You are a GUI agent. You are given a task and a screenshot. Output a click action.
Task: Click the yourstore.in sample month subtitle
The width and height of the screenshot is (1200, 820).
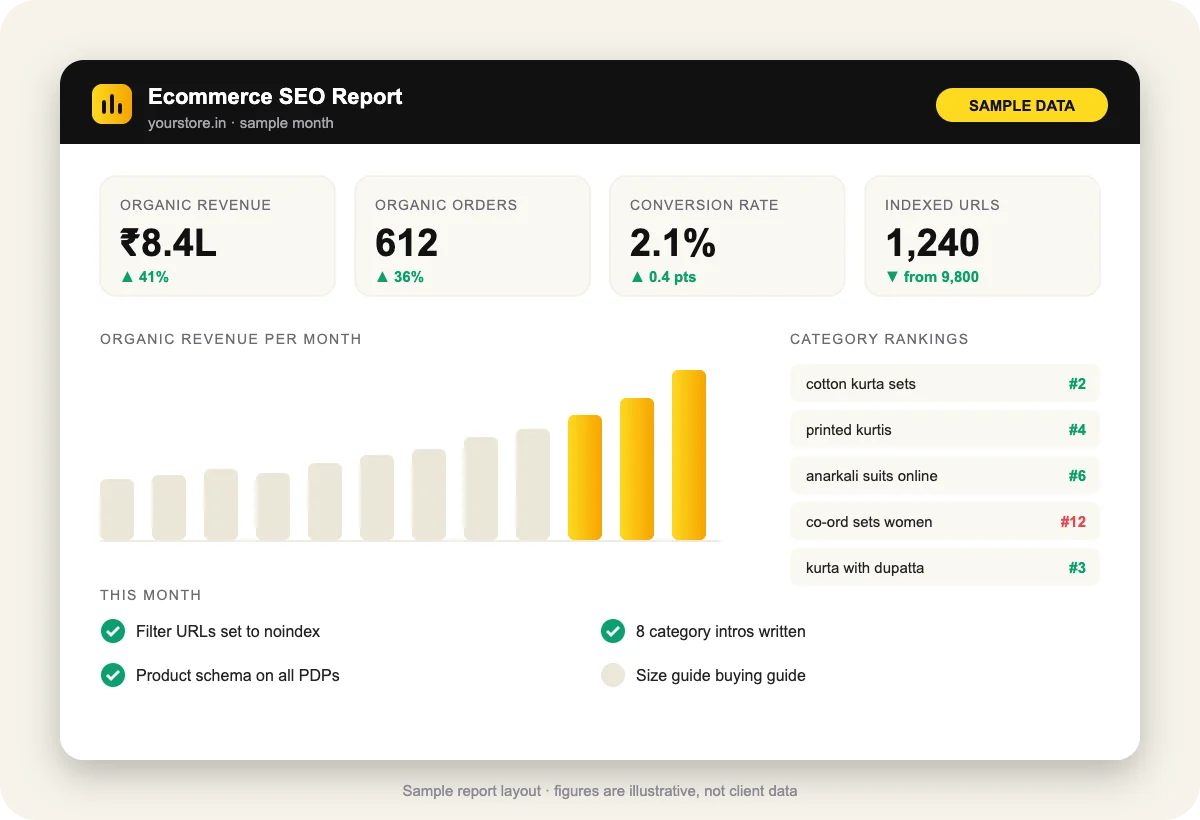241,123
